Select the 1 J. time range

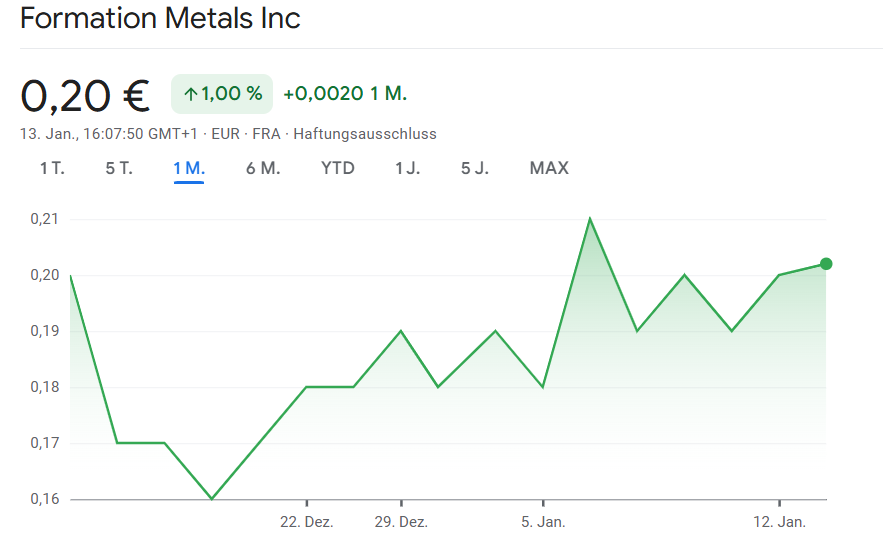coord(407,168)
